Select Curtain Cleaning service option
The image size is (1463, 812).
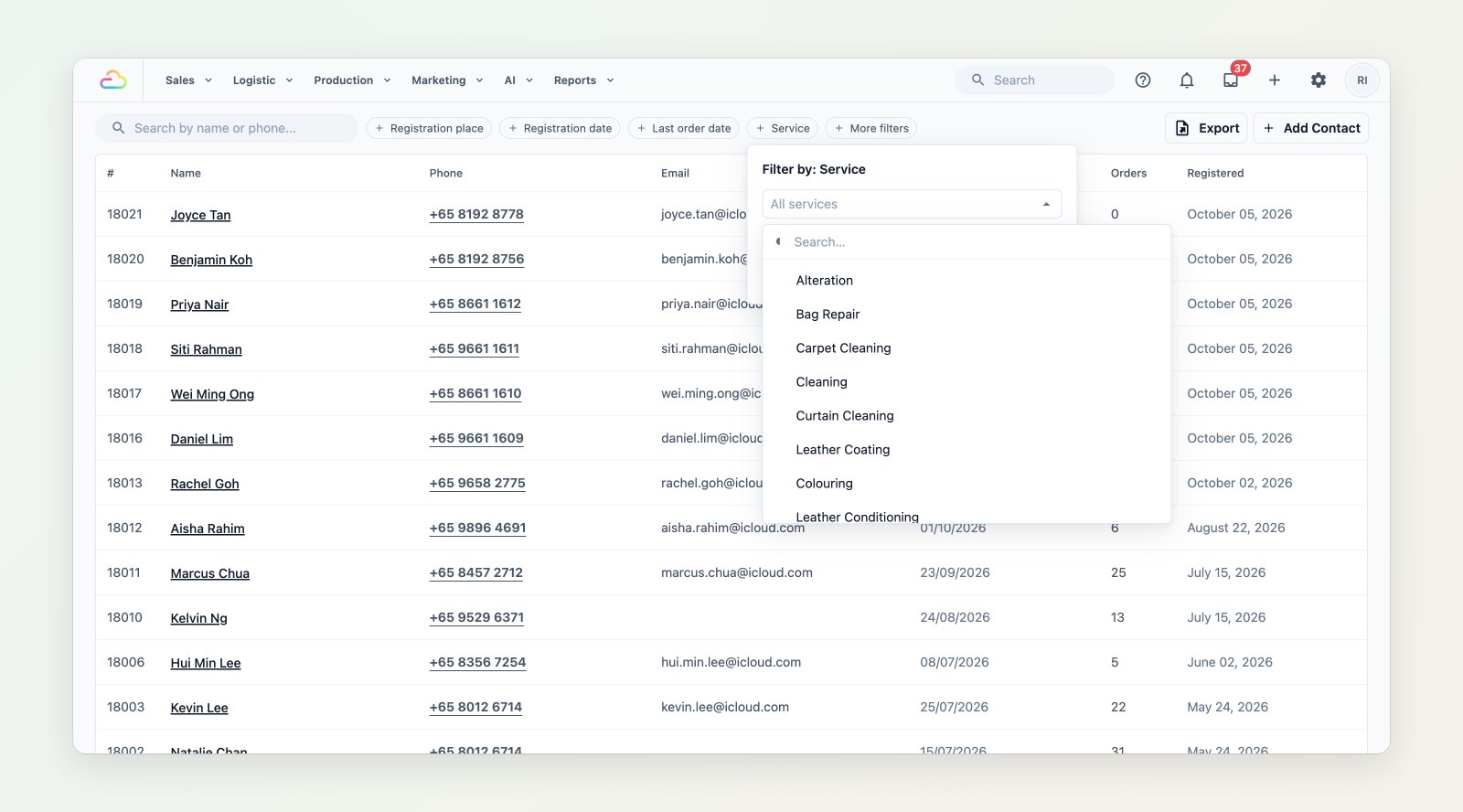pos(966,416)
